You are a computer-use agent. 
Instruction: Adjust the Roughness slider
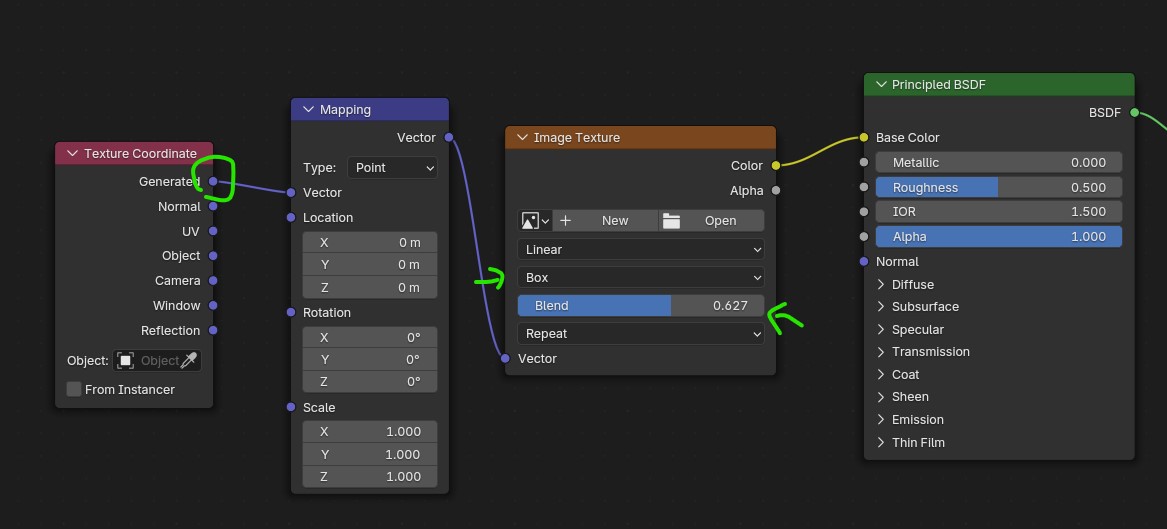point(998,187)
